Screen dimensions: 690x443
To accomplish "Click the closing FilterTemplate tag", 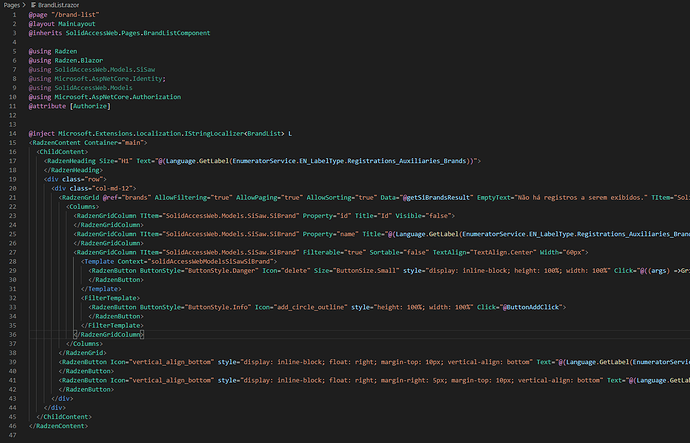I will (x=112, y=326).
